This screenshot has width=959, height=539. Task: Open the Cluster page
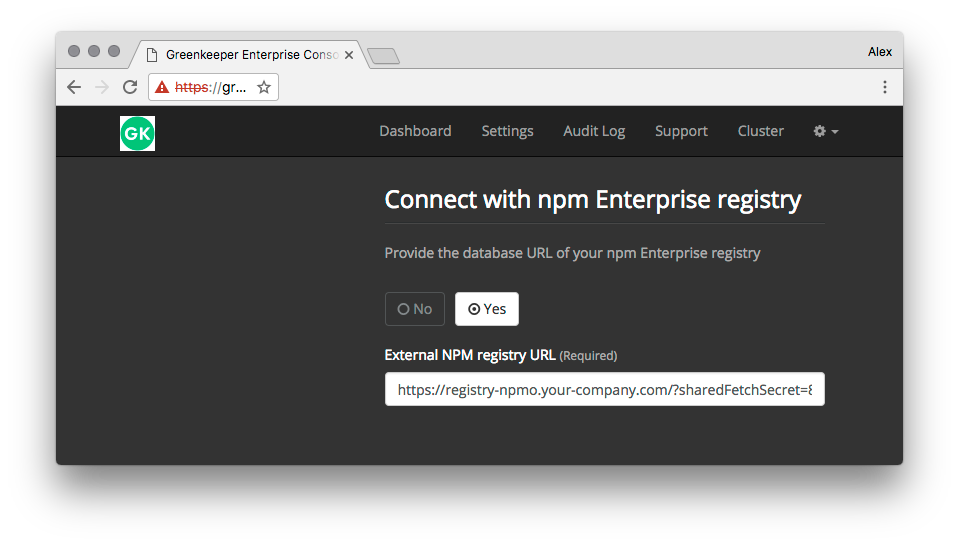760,131
